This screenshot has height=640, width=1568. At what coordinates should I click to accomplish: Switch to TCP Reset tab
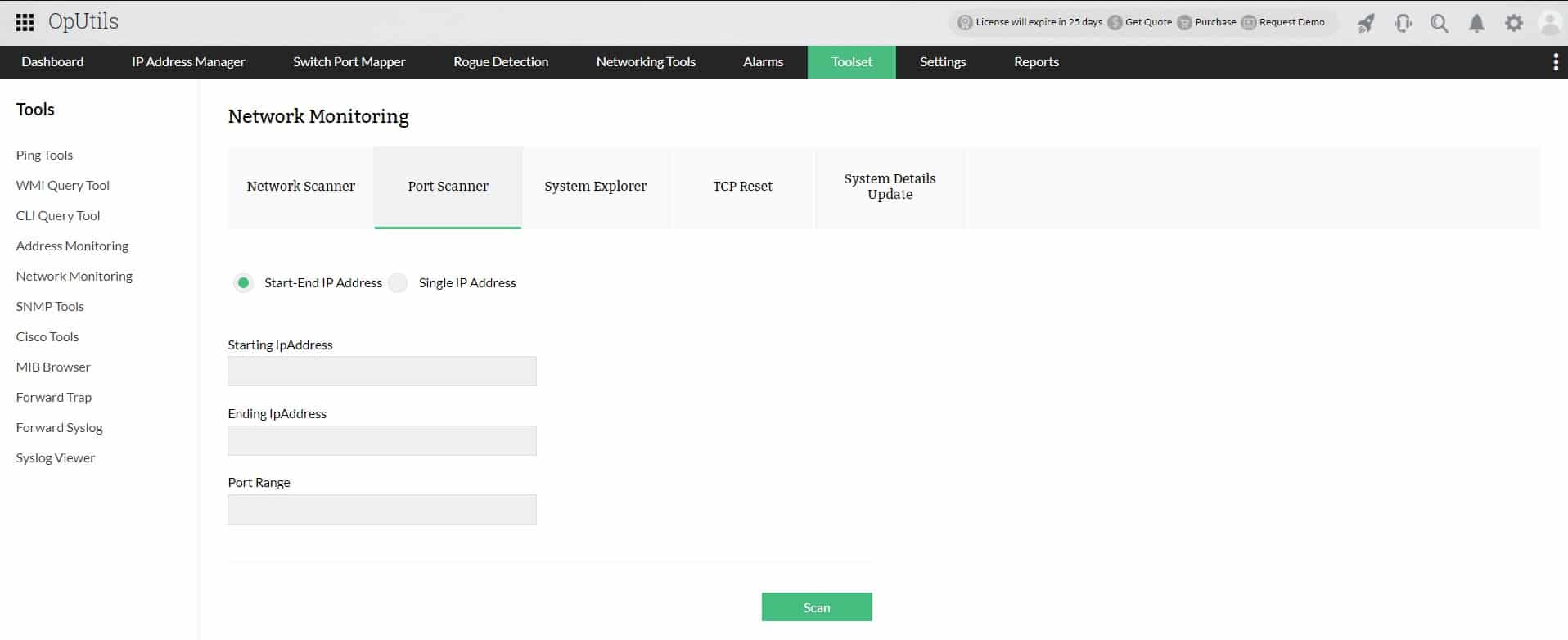tap(742, 187)
